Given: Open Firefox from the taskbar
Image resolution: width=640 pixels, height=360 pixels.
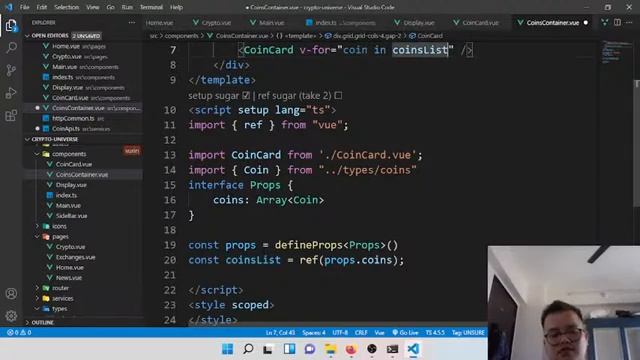Looking at the screenshot, I should coord(351,349).
